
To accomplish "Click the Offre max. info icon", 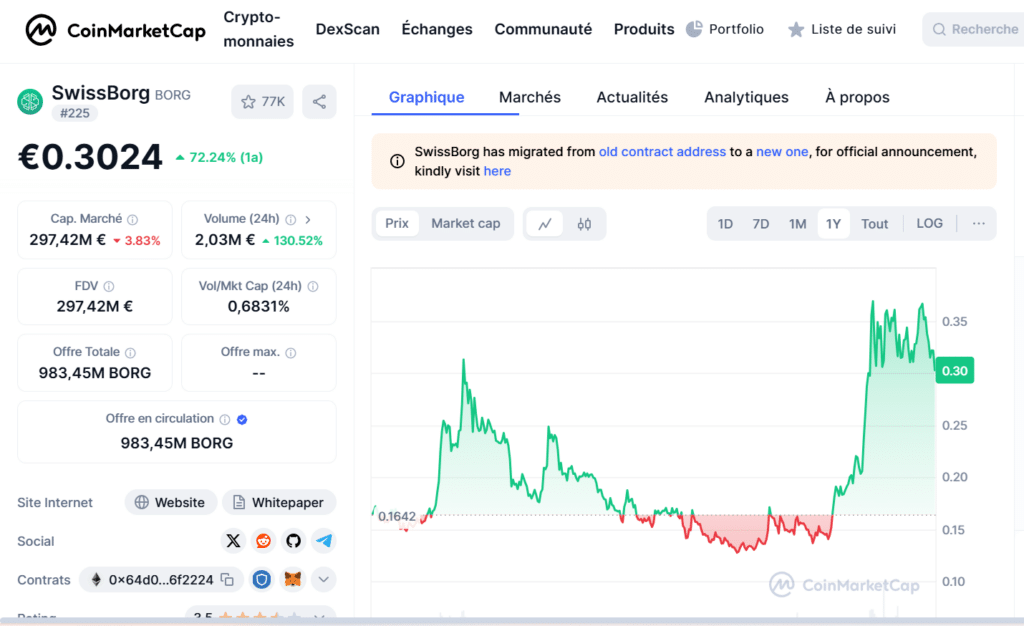I will (x=291, y=352).
